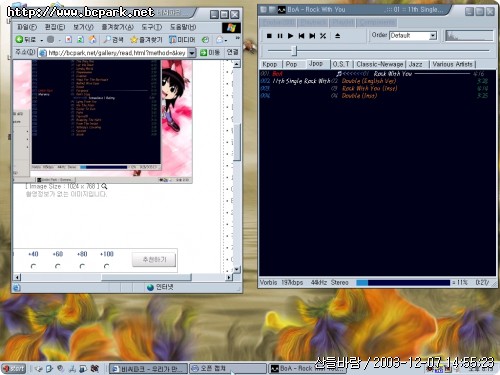Open the View (보기) menu in Internet Explorer
500x375 pixels.
pos(83,27)
